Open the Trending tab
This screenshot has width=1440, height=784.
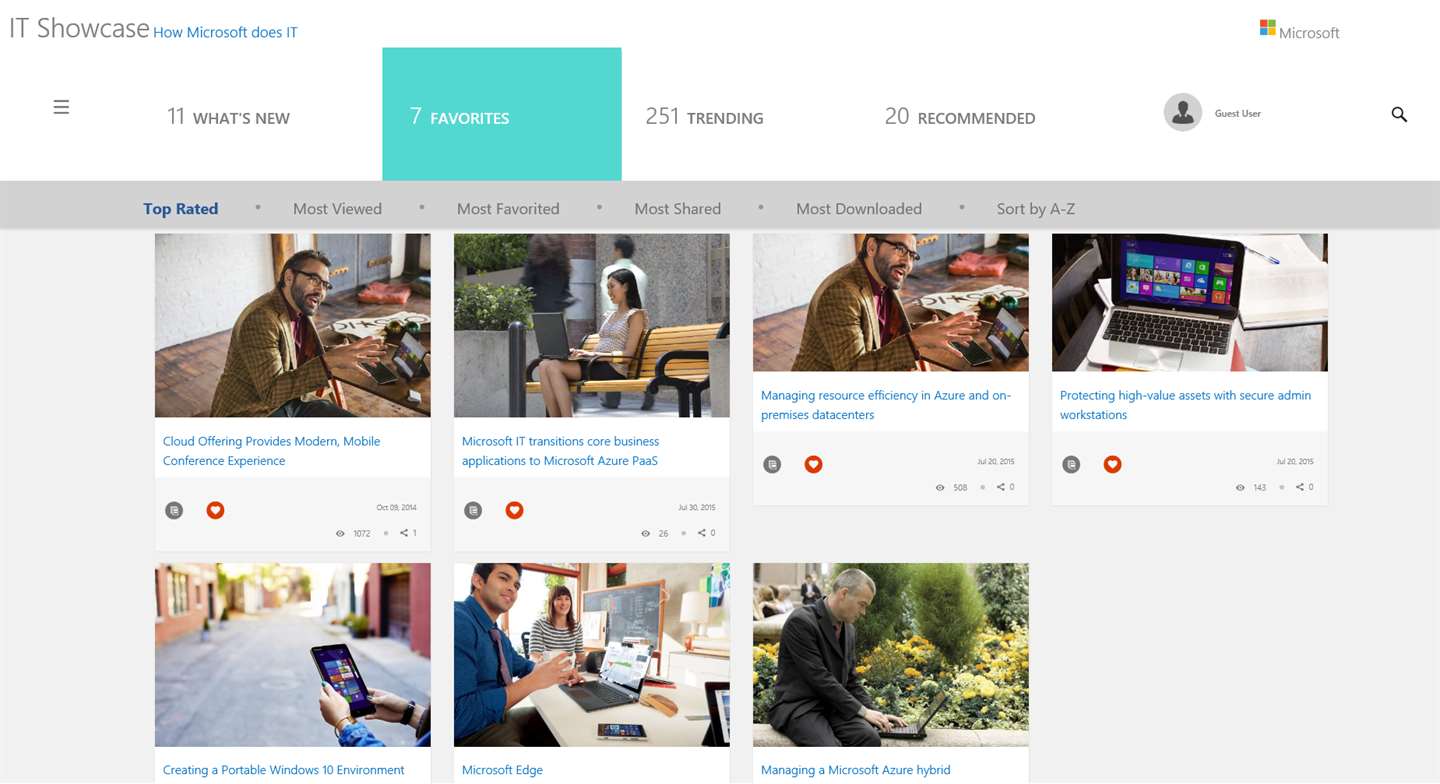click(704, 117)
